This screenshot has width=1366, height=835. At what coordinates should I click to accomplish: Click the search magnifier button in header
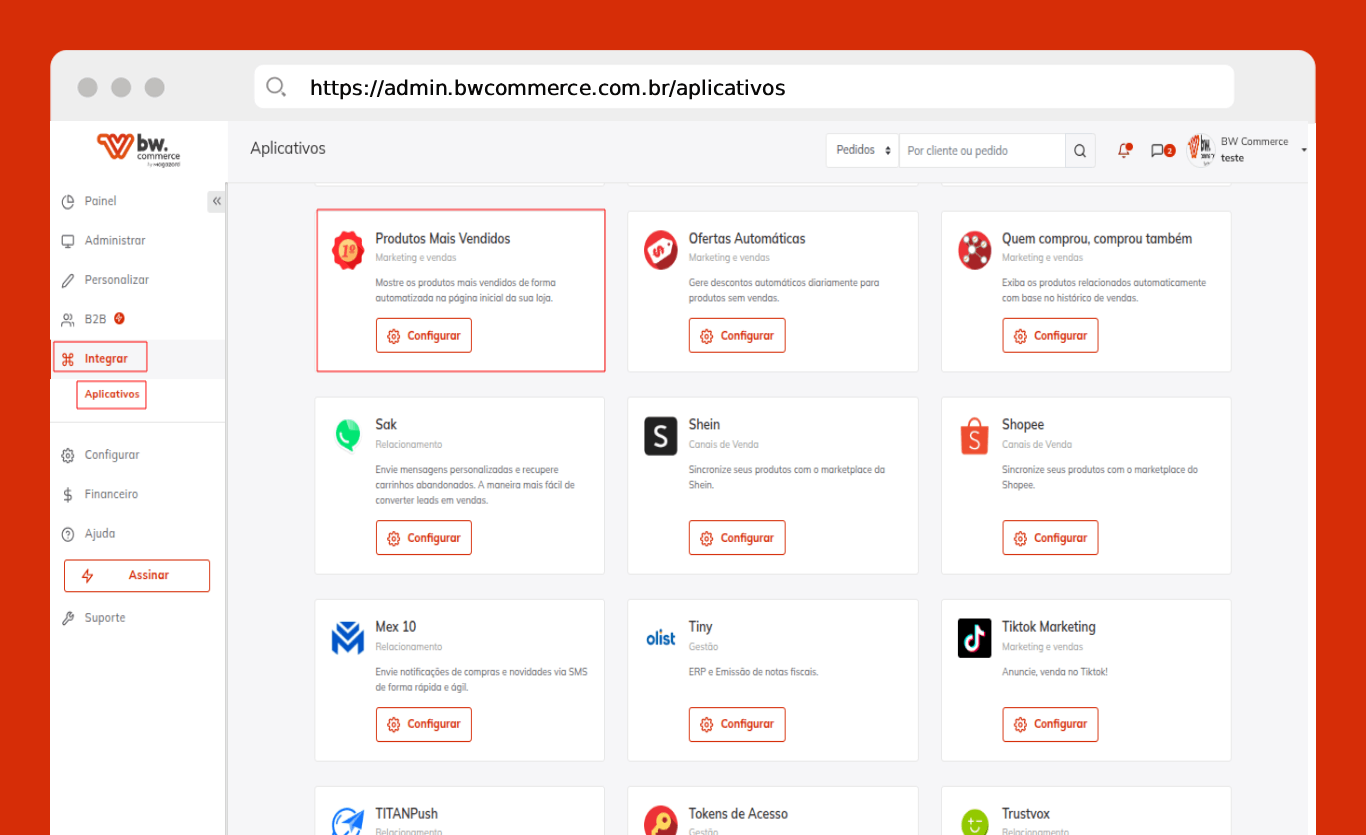pos(1080,151)
